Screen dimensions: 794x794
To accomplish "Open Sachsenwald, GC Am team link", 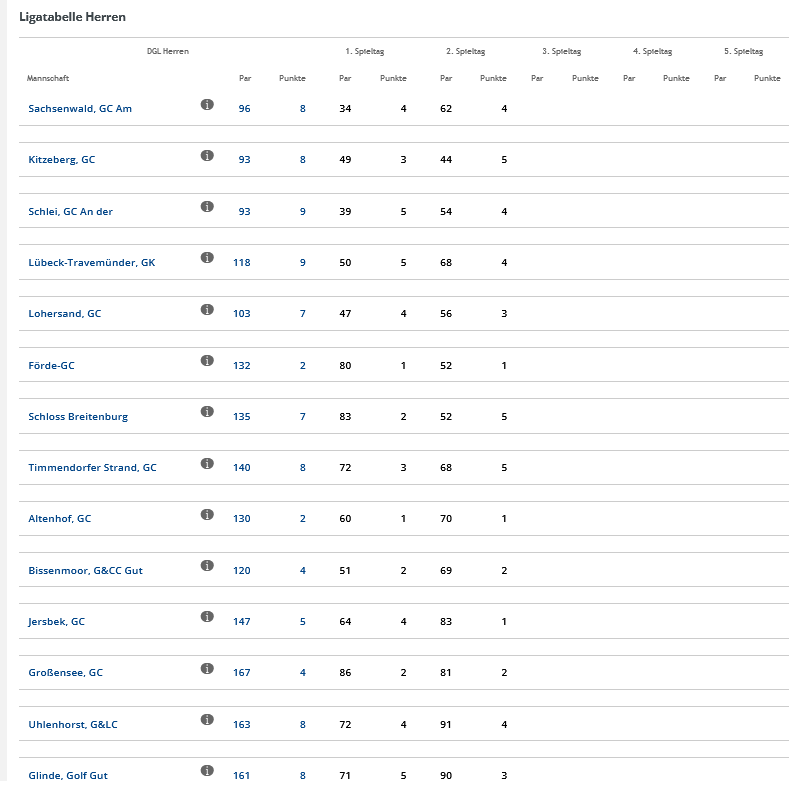I will click(x=80, y=108).
